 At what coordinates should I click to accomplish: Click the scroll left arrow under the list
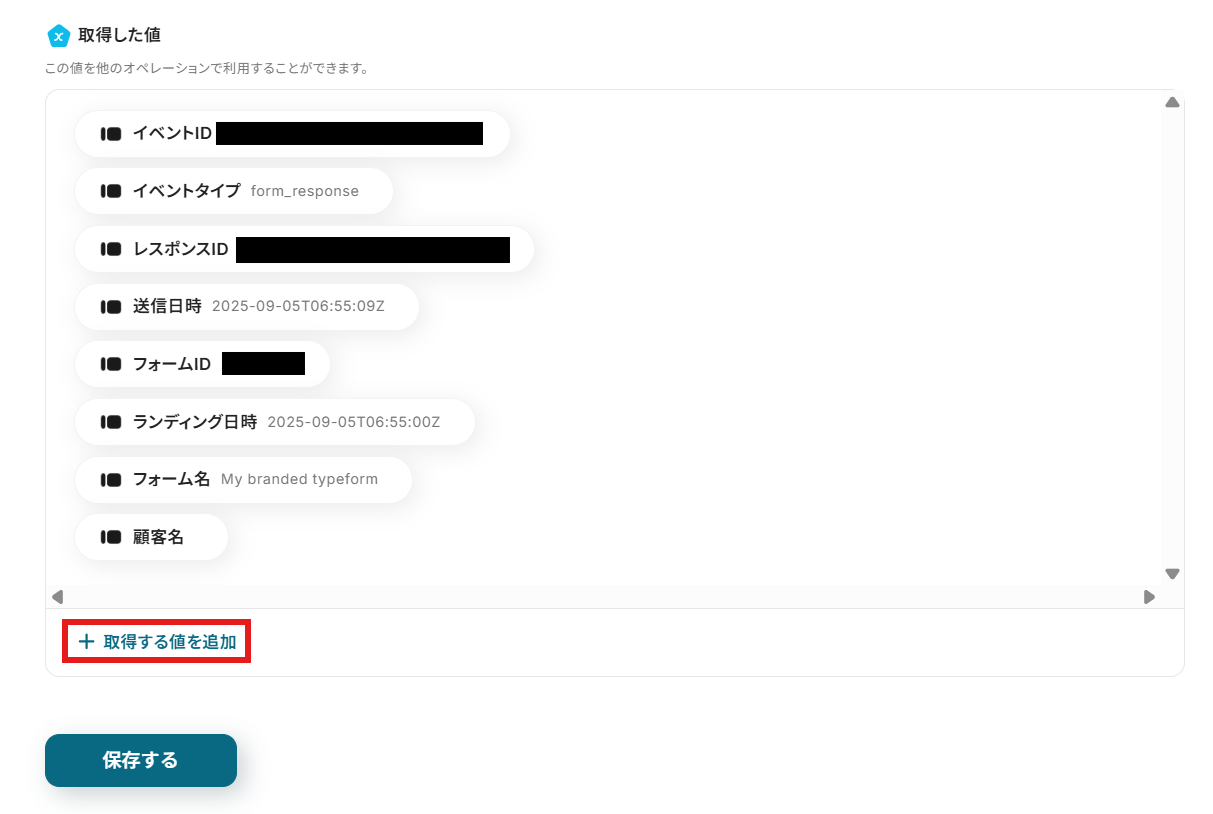coord(57,597)
